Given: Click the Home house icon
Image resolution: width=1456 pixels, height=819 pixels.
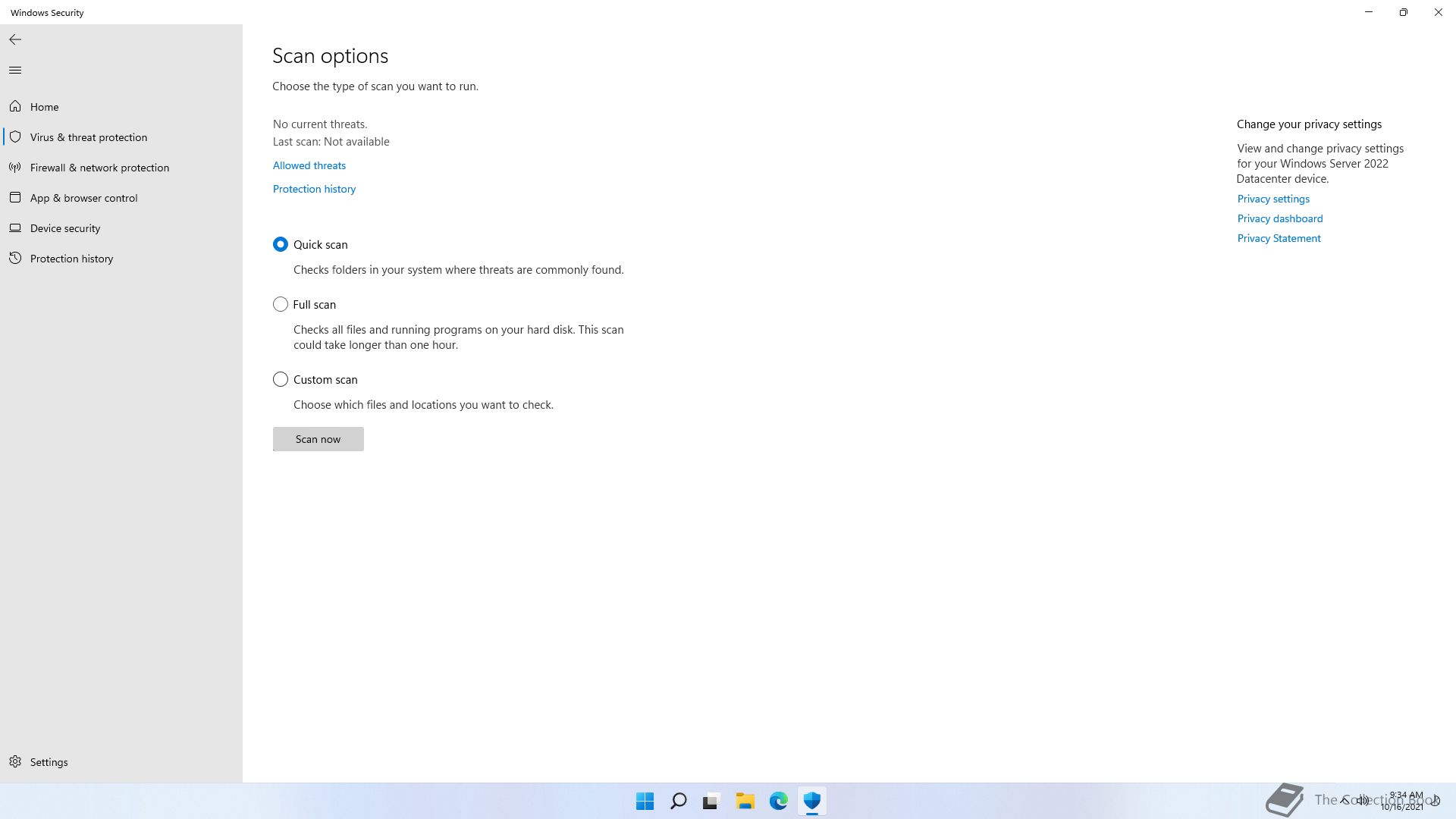Looking at the screenshot, I should point(15,106).
